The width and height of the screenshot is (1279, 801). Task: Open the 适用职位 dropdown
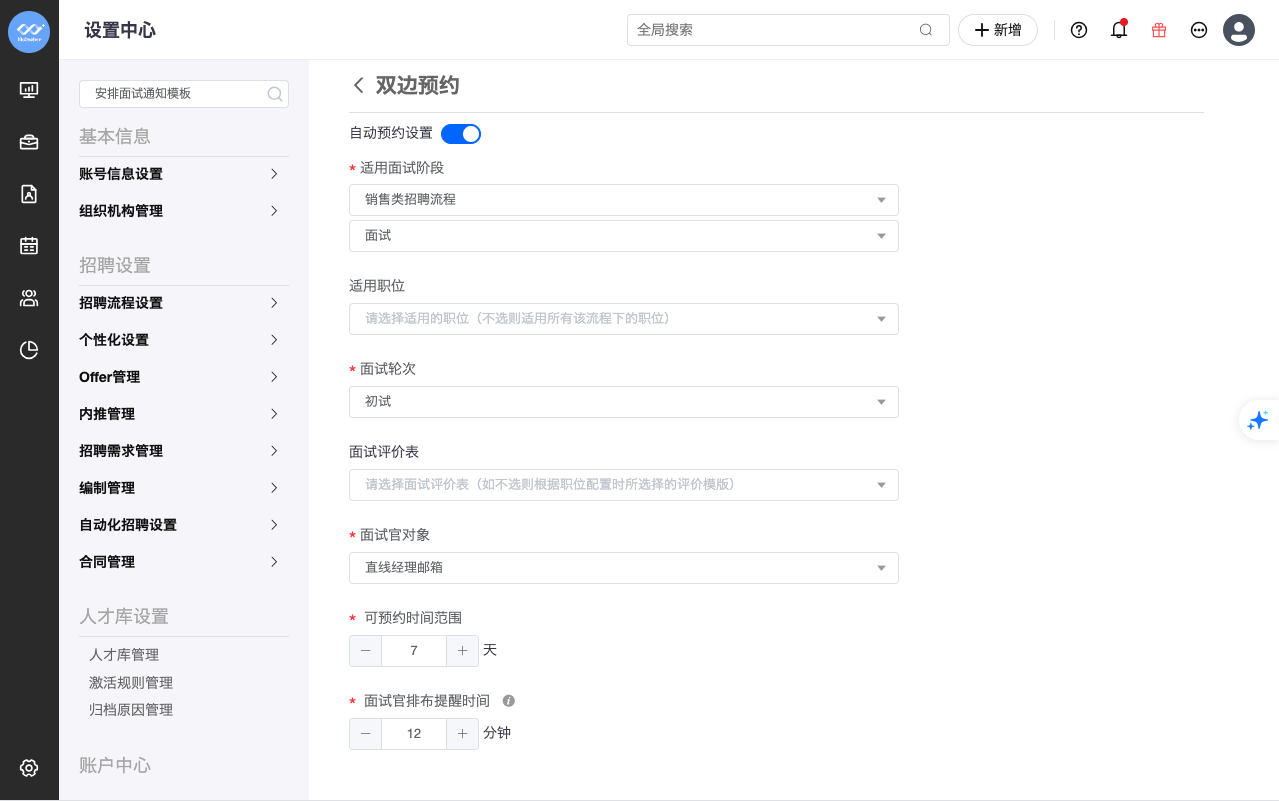point(624,319)
